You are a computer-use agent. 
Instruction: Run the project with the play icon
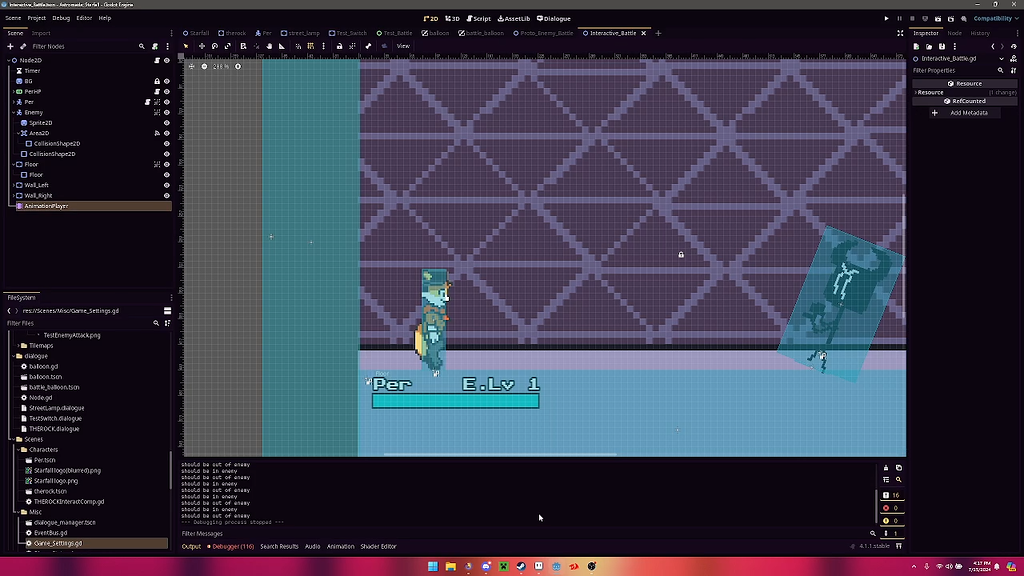click(887, 18)
